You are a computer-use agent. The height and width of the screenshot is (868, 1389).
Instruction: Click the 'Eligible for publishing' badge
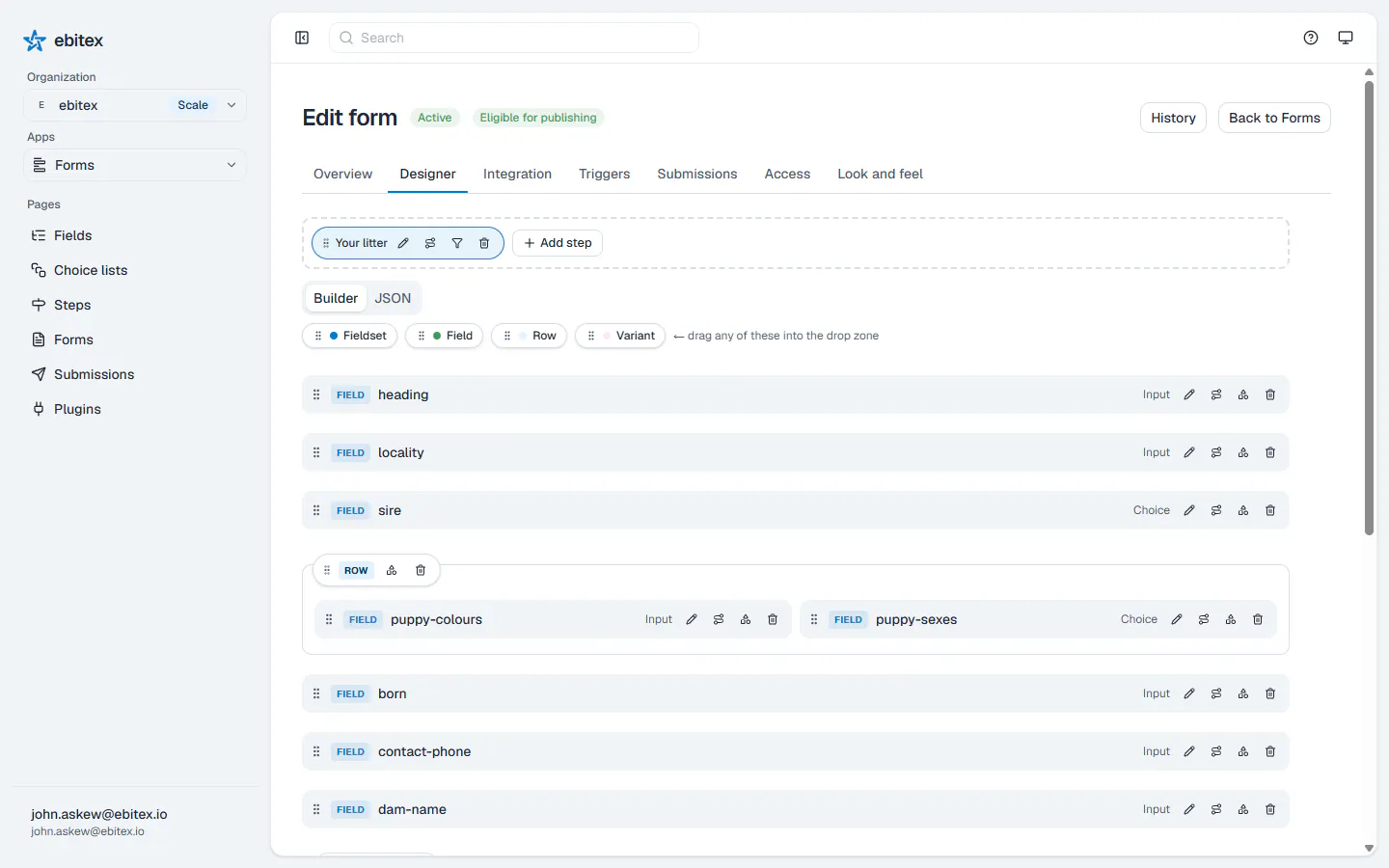click(x=538, y=118)
